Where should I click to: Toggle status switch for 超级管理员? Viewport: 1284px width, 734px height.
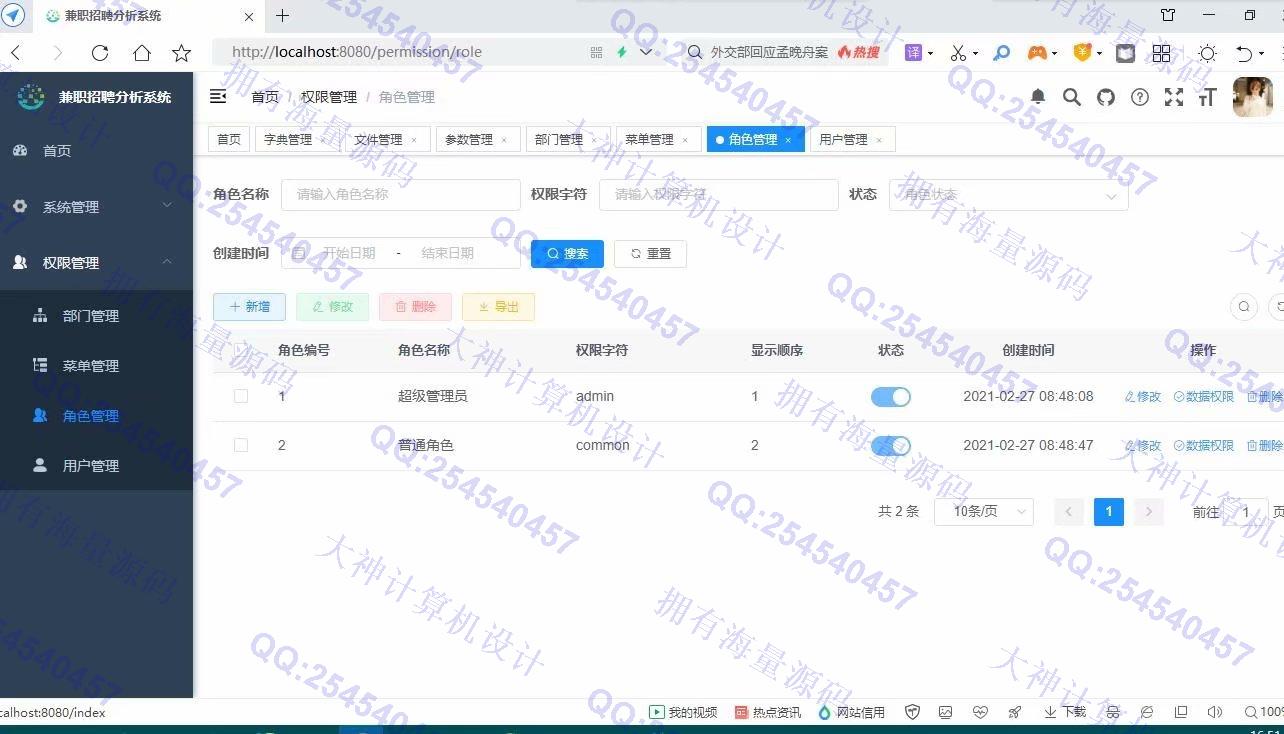(x=891, y=397)
